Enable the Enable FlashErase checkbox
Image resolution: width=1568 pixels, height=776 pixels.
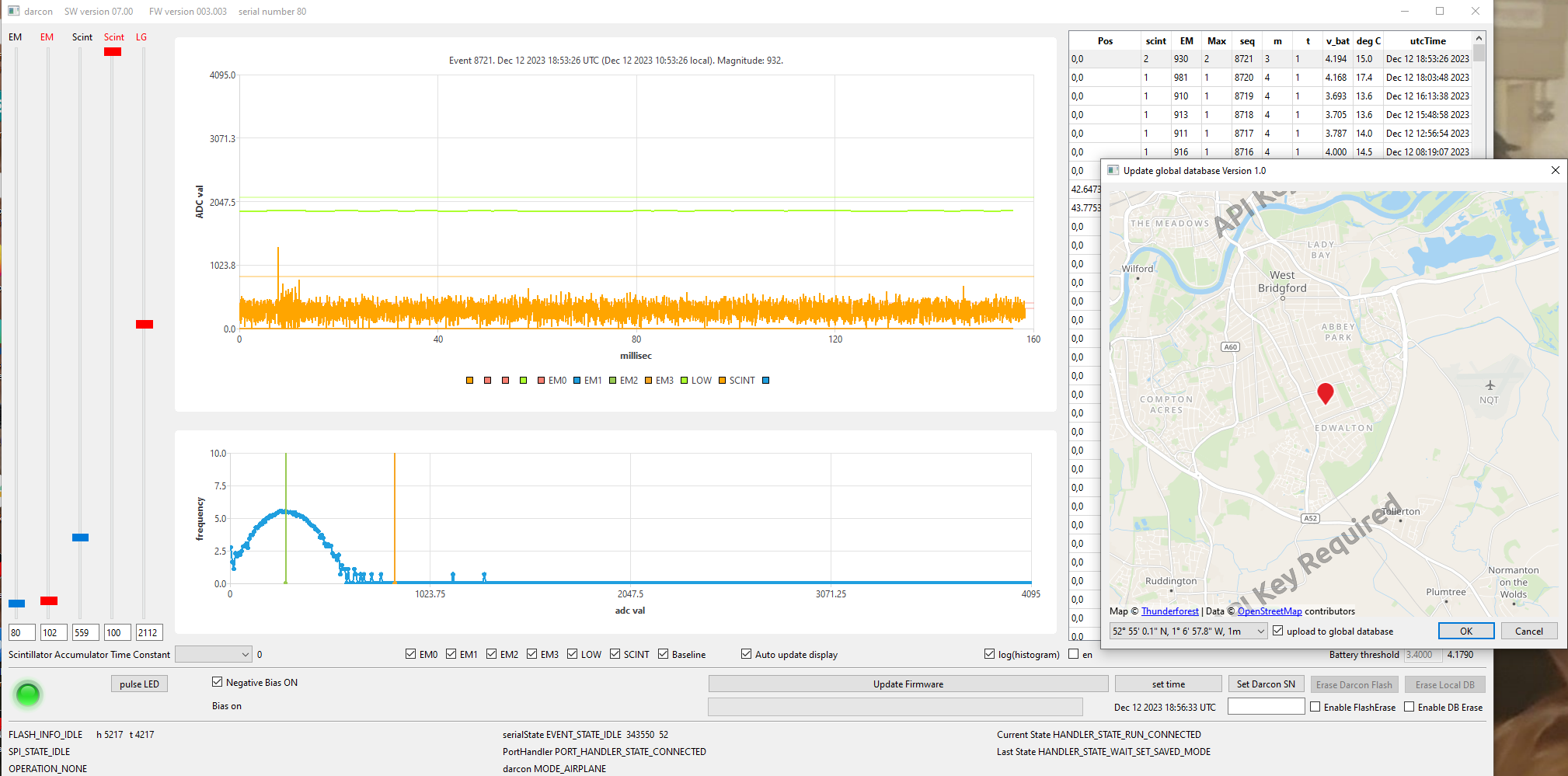1315,707
